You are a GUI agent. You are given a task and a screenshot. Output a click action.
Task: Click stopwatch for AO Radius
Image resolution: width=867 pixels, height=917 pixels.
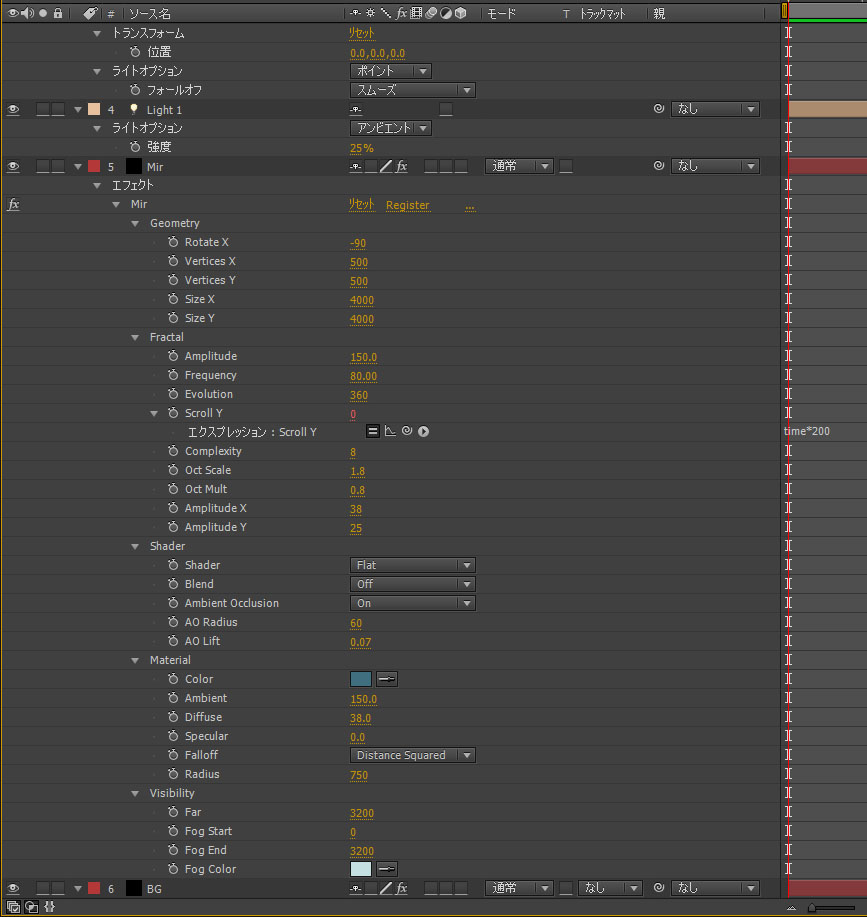[173, 622]
